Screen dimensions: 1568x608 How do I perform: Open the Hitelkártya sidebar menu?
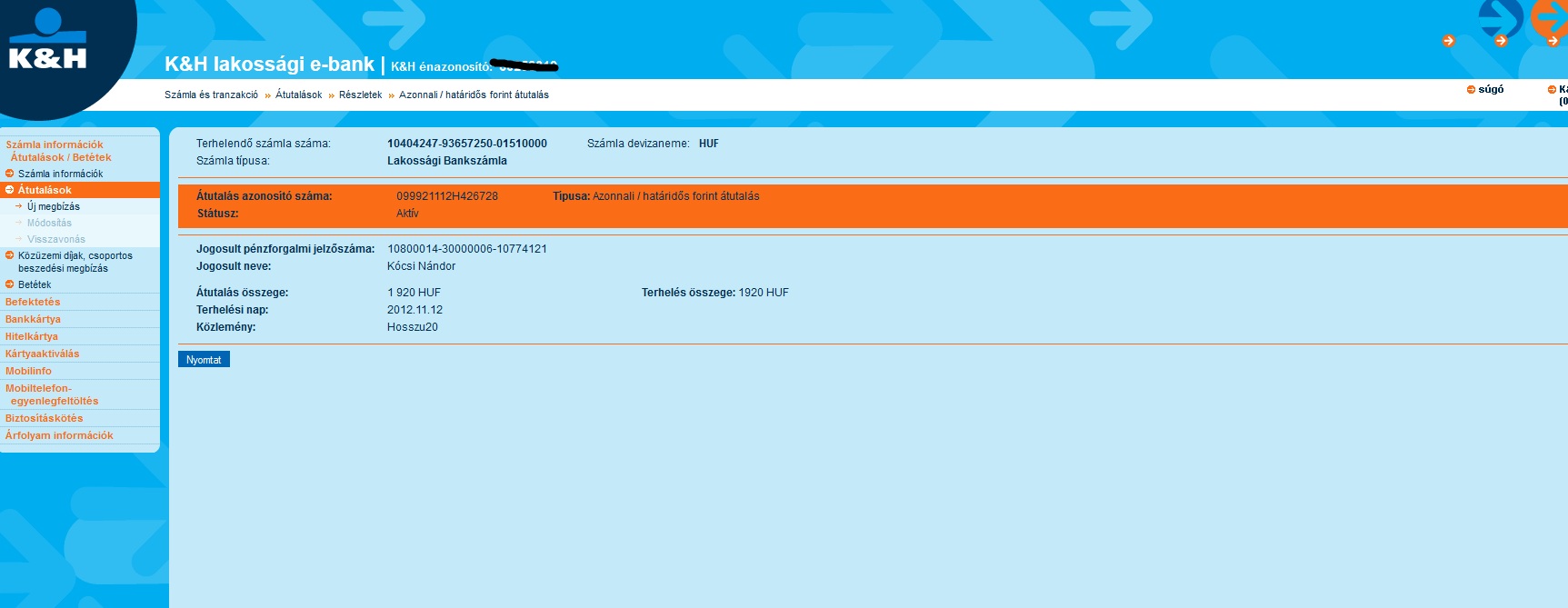[32, 336]
